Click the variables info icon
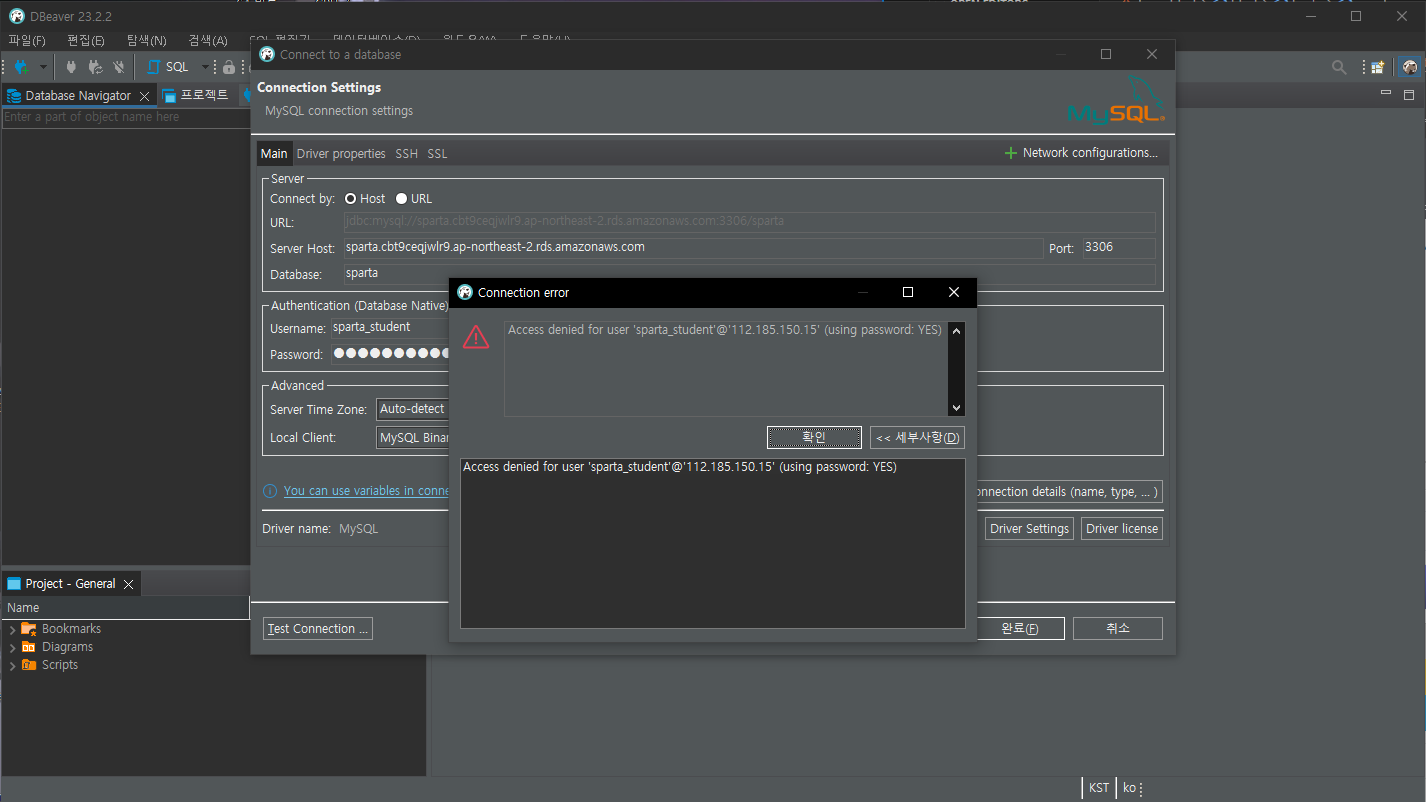Image resolution: width=1426 pixels, height=802 pixels. click(270, 491)
